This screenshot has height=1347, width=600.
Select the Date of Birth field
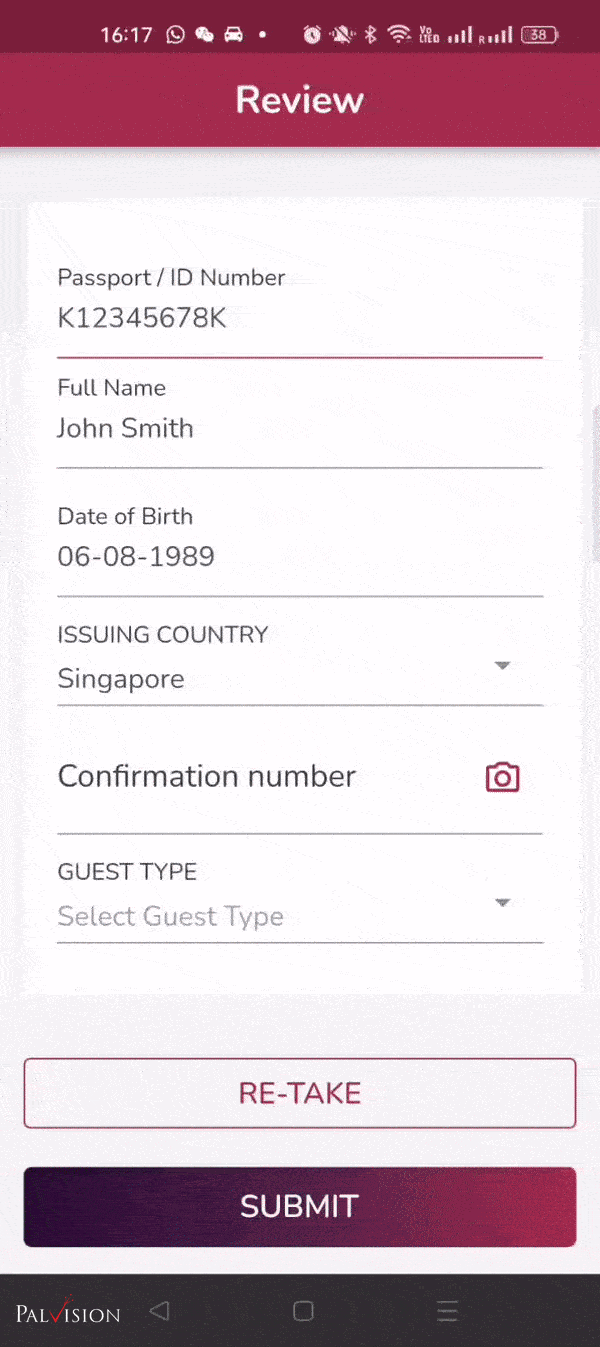299,557
